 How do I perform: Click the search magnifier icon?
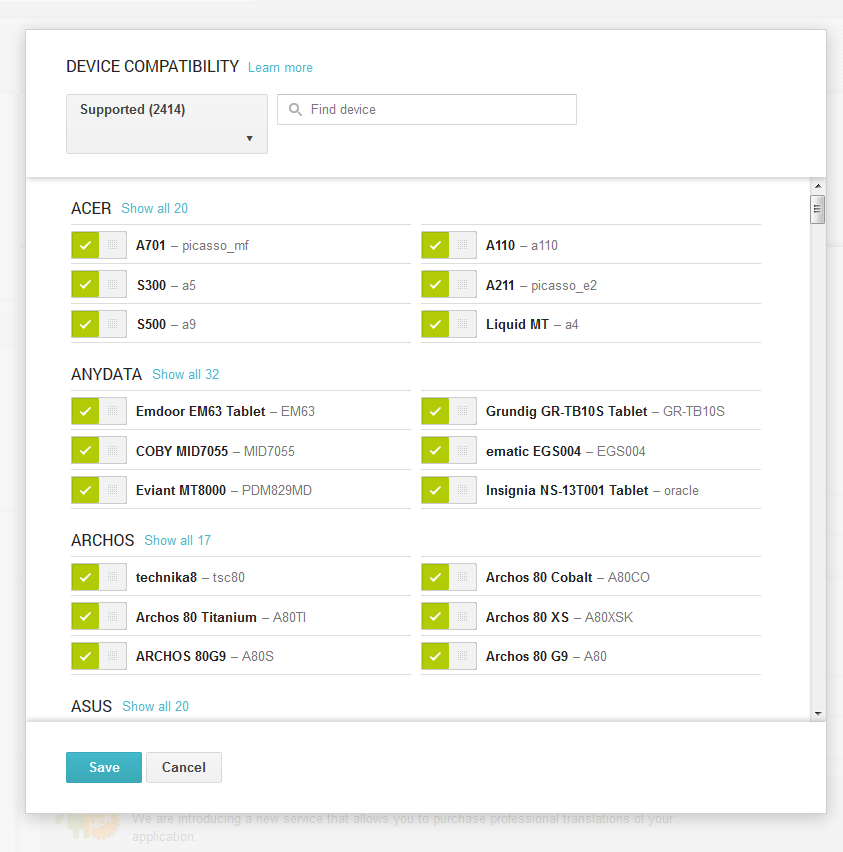[295, 110]
